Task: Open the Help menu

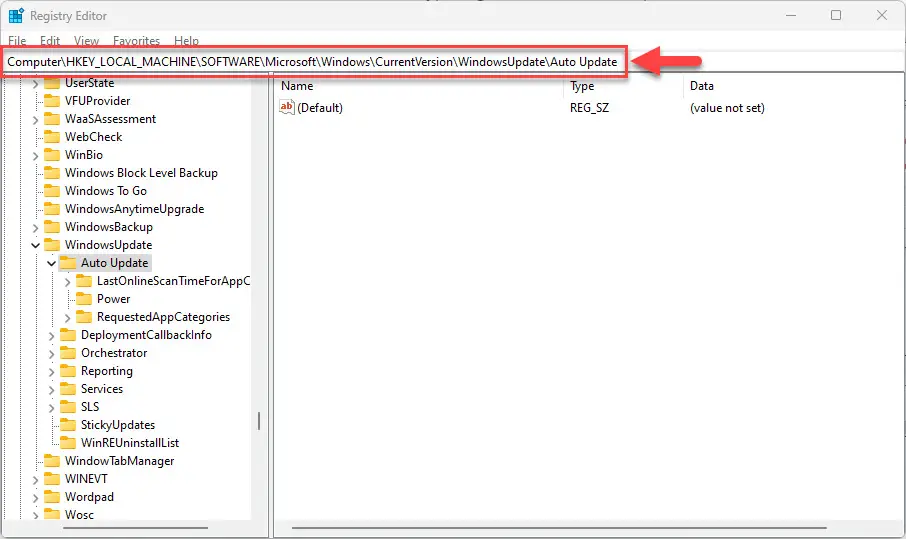Action: pyautogui.click(x=186, y=40)
